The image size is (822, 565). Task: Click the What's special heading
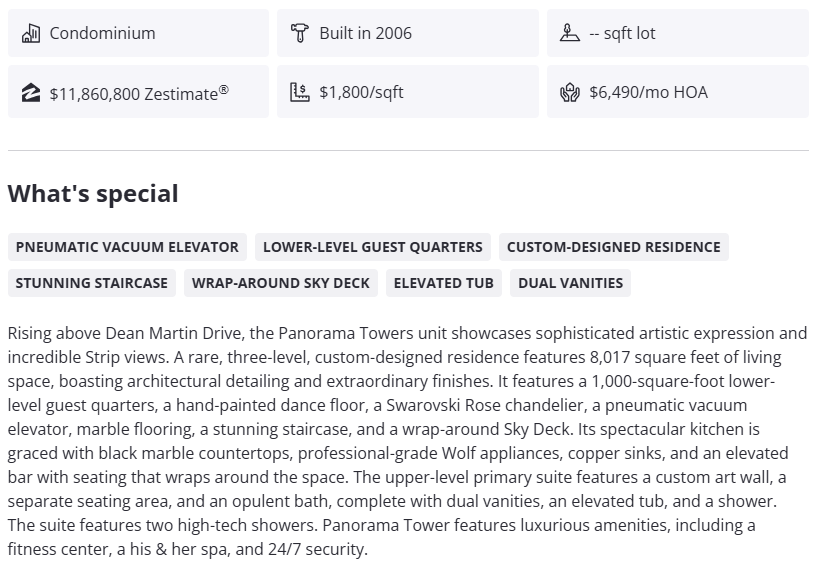coord(93,194)
